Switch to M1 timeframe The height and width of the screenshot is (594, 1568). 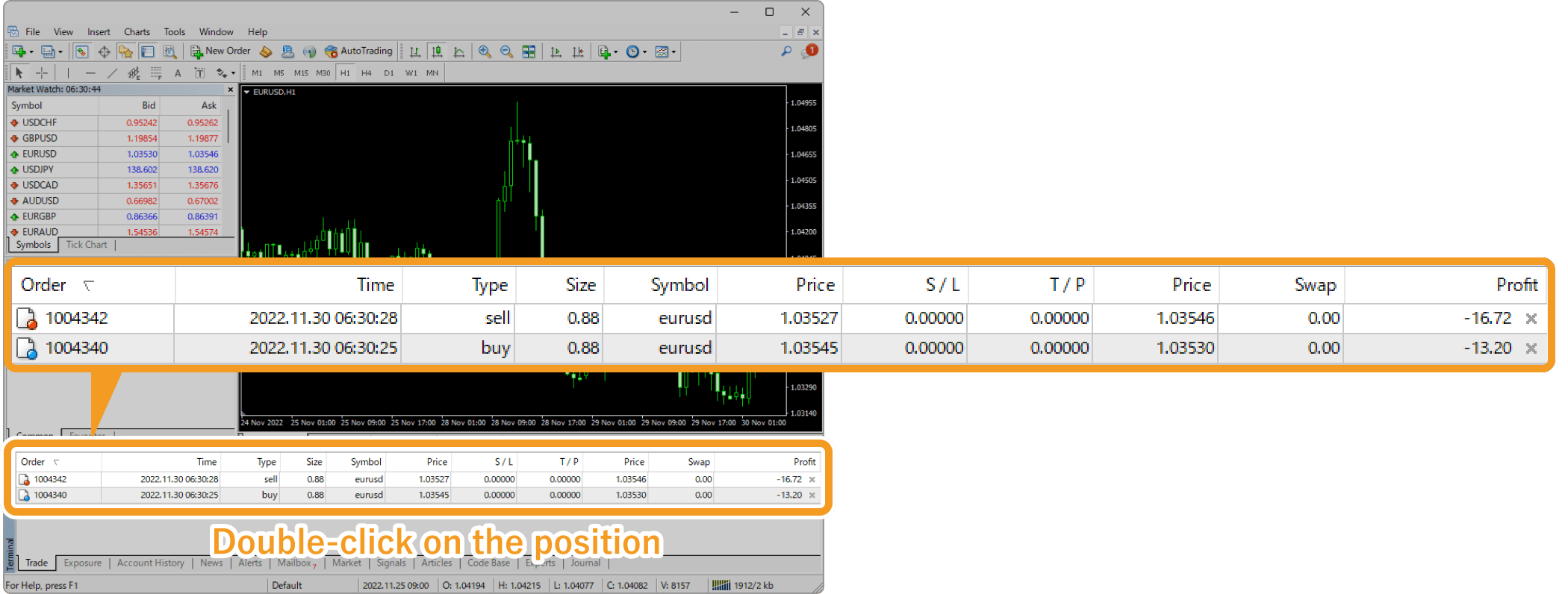point(258,73)
